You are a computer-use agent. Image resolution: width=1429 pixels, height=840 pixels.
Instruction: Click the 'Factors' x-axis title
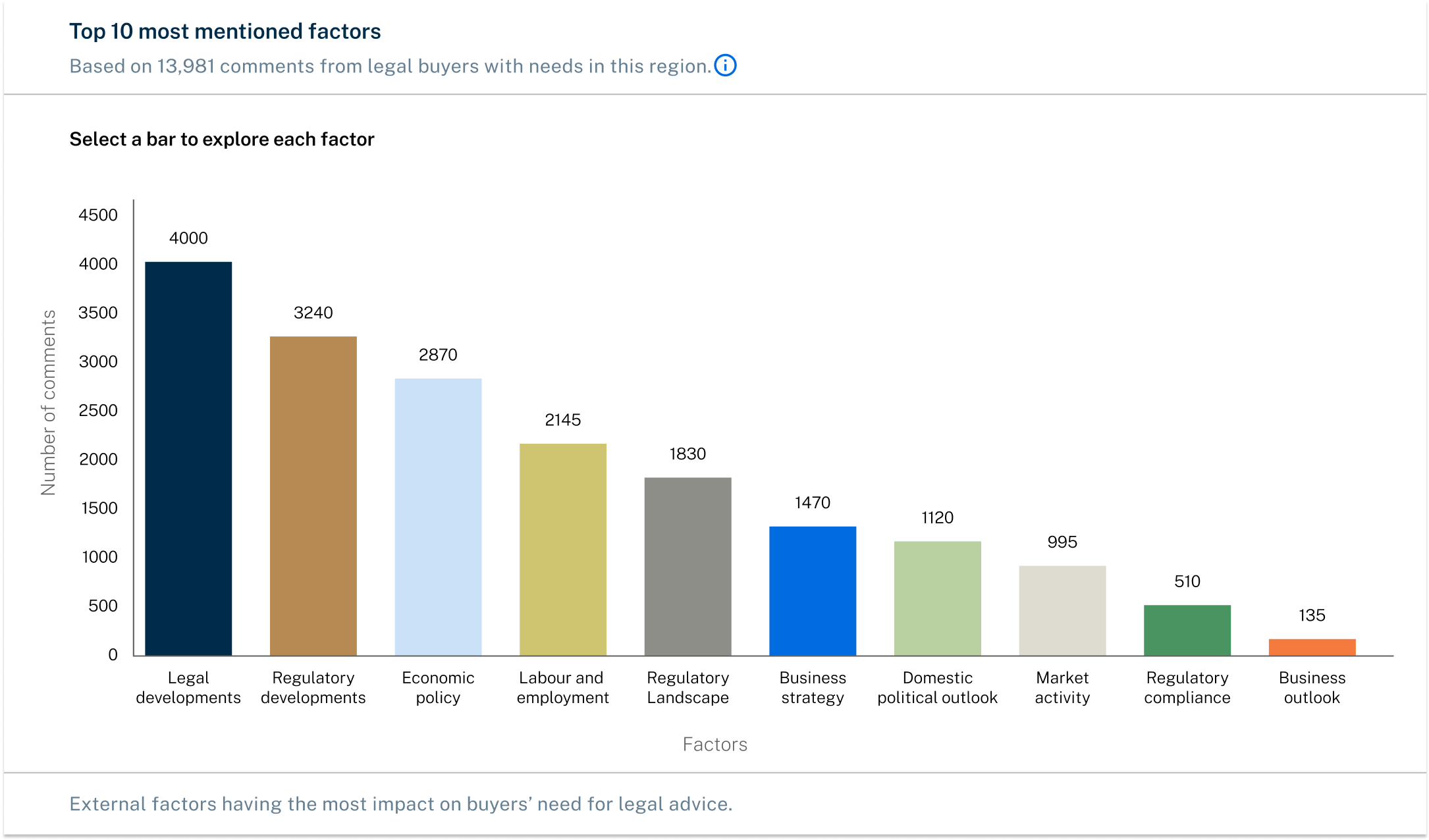coord(714,745)
